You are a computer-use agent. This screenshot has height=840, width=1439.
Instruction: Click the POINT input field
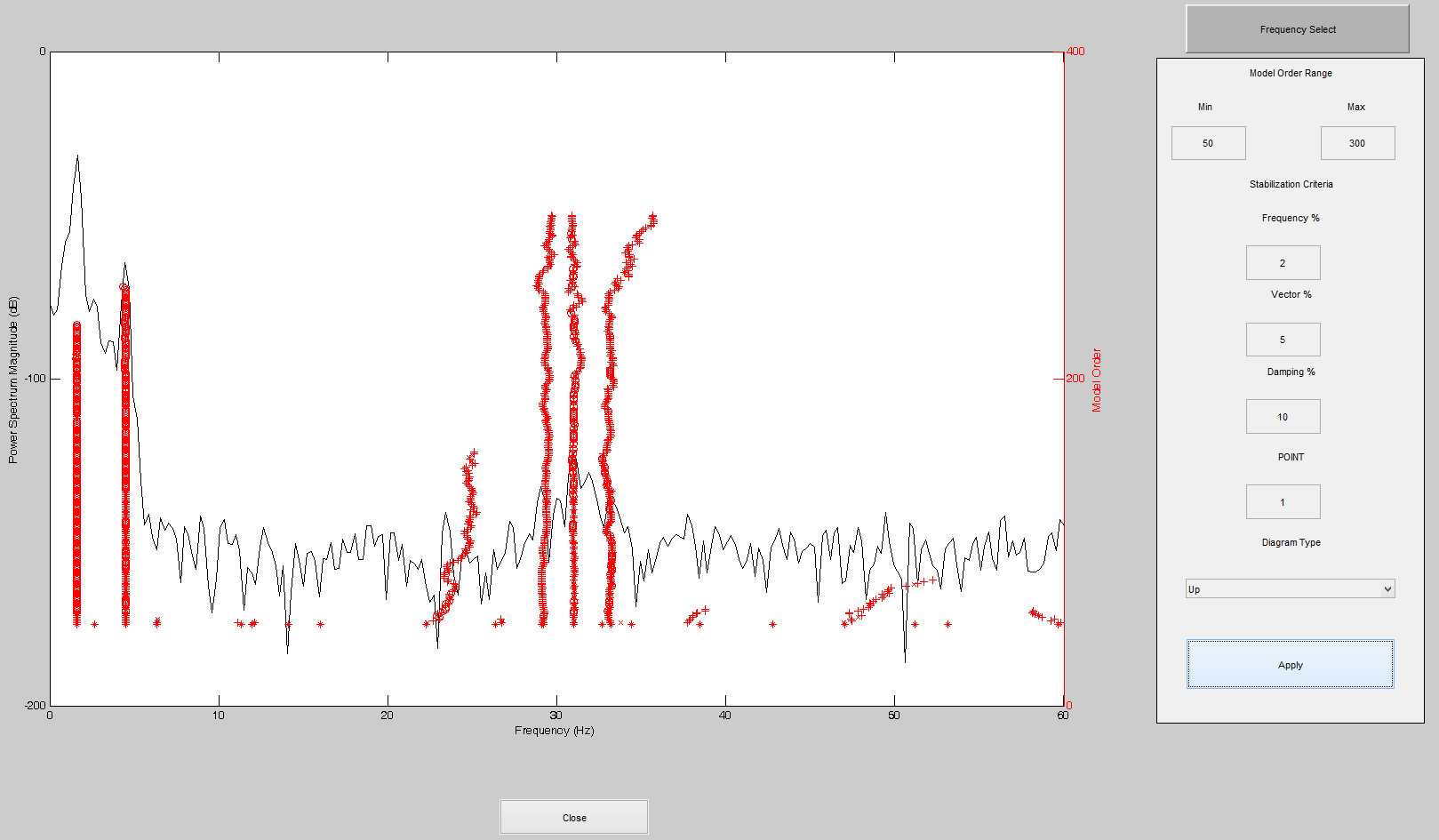pyautogui.click(x=1283, y=501)
